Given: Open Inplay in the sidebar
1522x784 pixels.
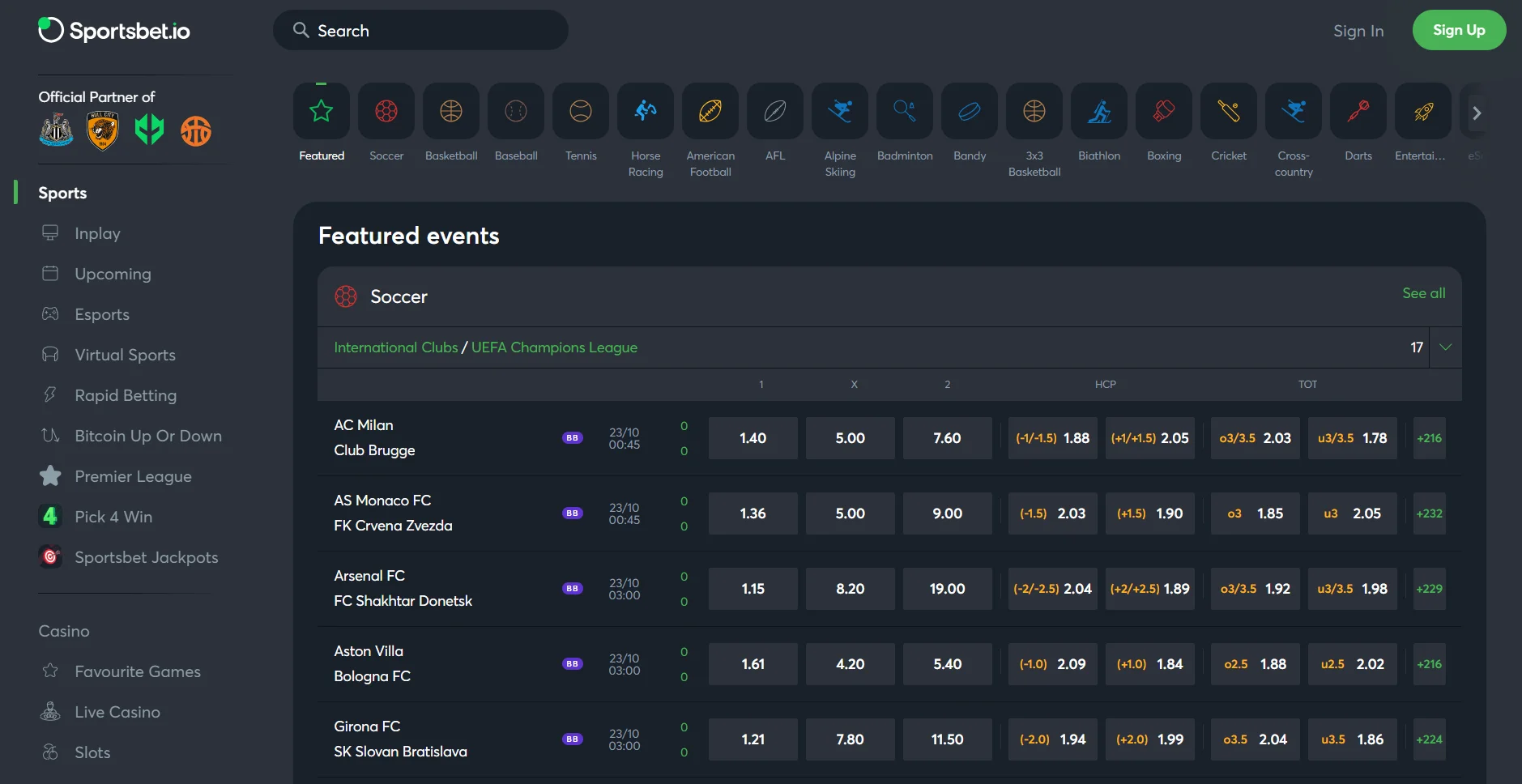Looking at the screenshot, I should coord(97,233).
